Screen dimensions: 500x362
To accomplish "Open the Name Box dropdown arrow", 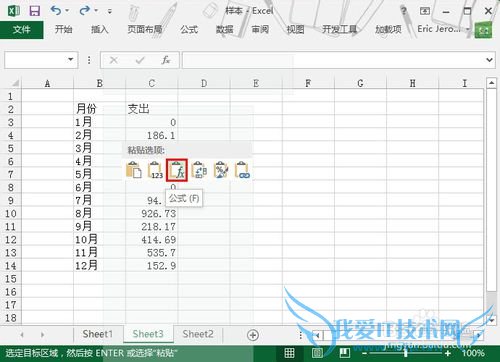I will (70, 60).
